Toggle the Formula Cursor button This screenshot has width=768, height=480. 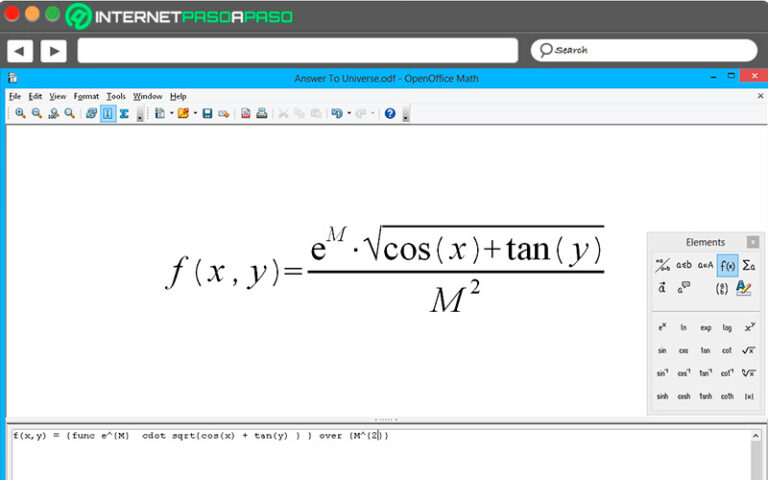click(107, 114)
